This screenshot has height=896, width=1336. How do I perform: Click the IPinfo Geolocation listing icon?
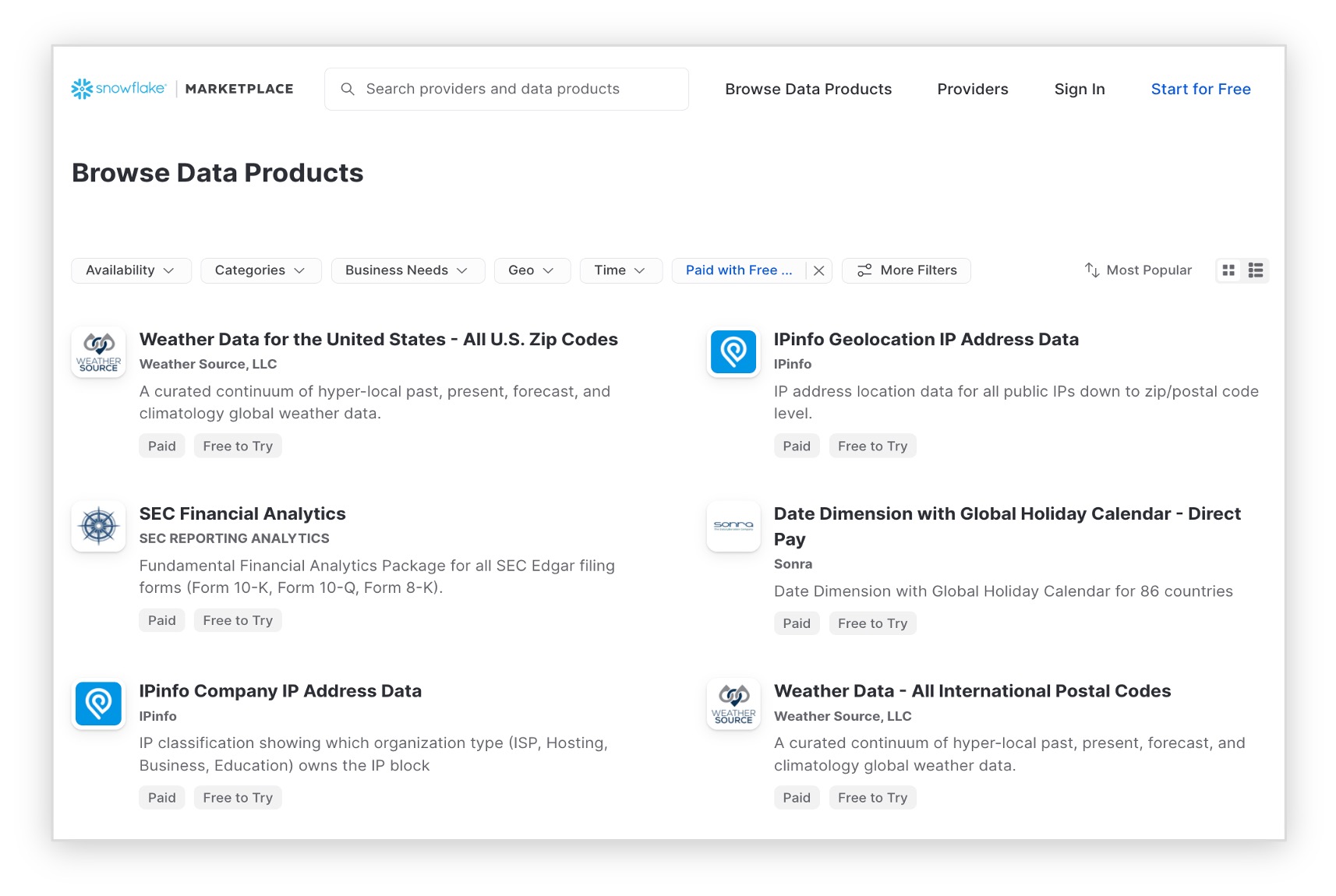coord(733,352)
